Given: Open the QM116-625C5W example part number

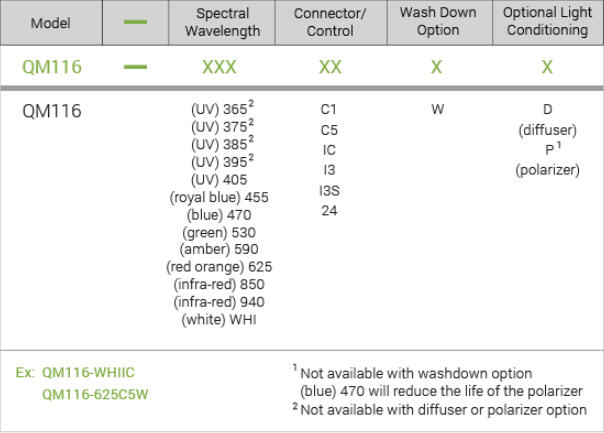Looking at the screenshot, I should [x=94, y=394].
